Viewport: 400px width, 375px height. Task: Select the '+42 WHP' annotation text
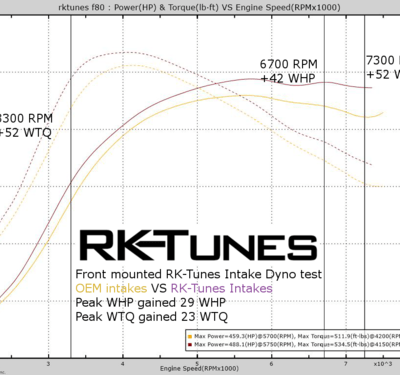pos(288,79)
